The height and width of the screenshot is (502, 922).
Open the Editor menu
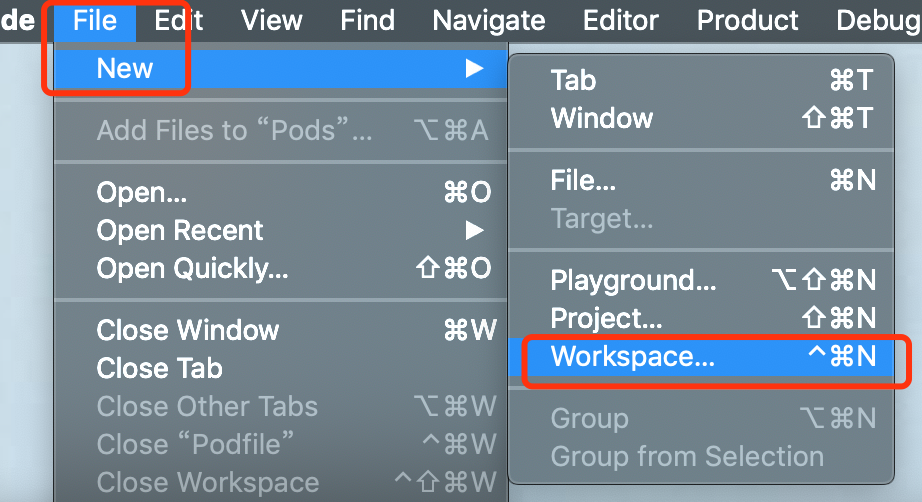620,21
